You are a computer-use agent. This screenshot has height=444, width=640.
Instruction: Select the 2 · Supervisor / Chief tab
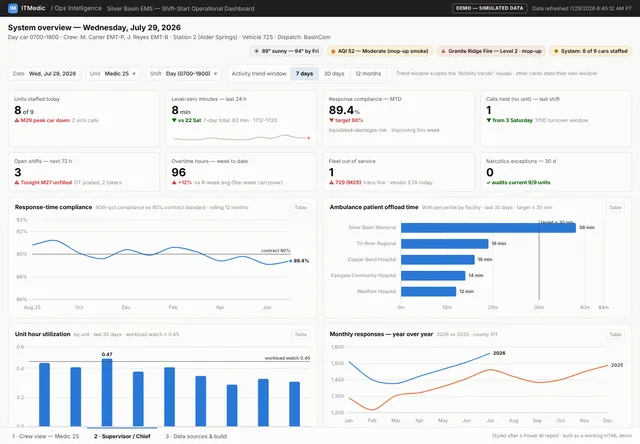[122, 436]
